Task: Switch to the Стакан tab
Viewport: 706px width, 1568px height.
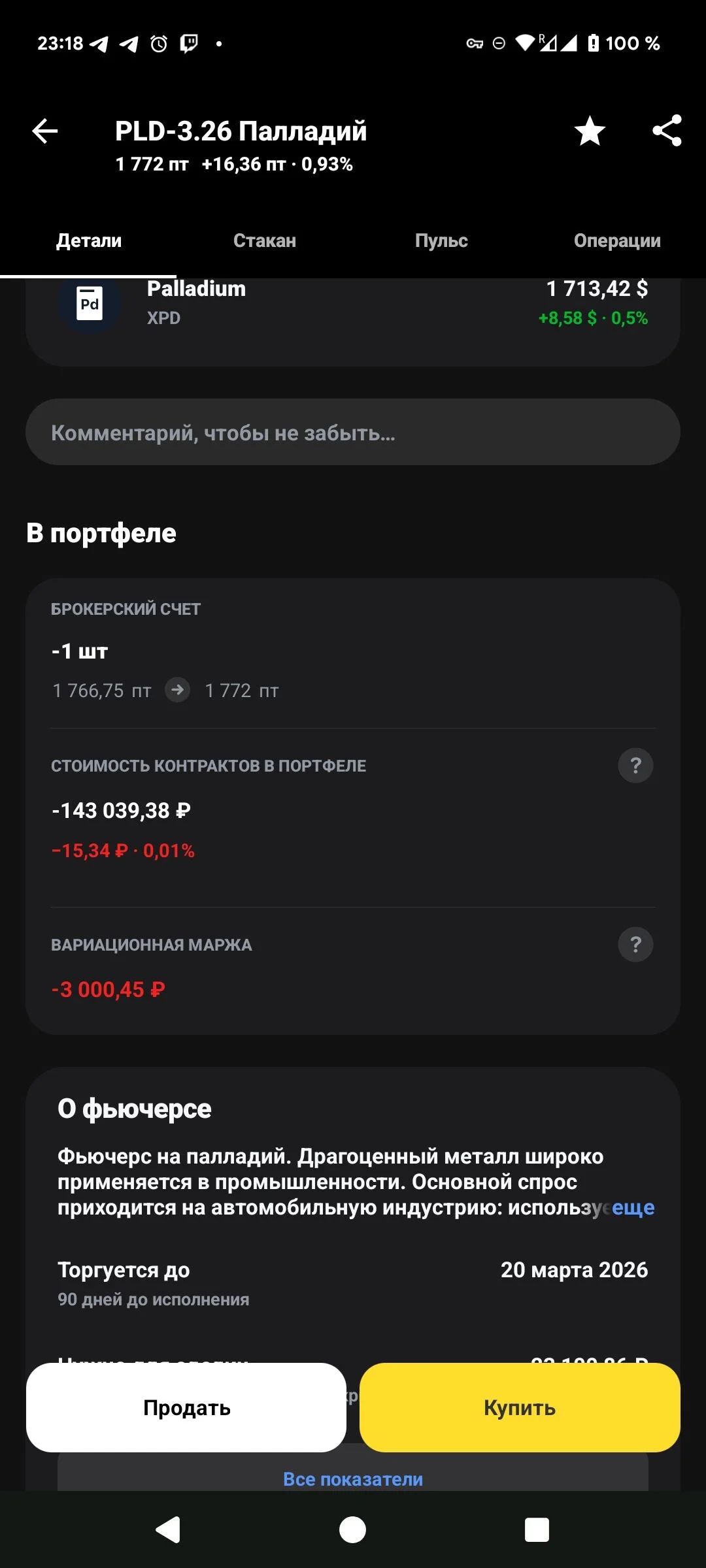Action: pyautogui.click(x=265, y=240)
